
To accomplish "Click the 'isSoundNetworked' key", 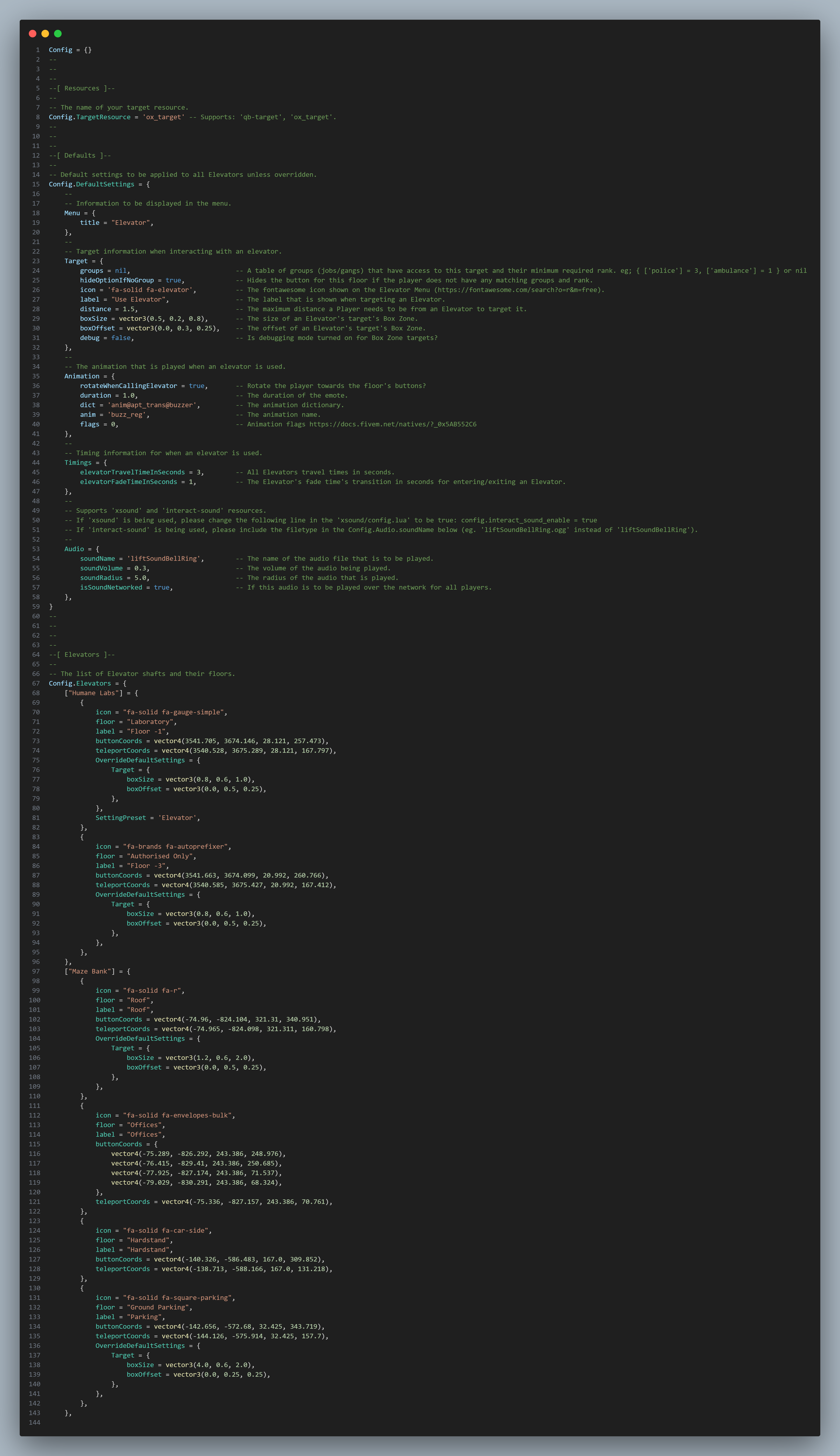I will click(111, 587).
